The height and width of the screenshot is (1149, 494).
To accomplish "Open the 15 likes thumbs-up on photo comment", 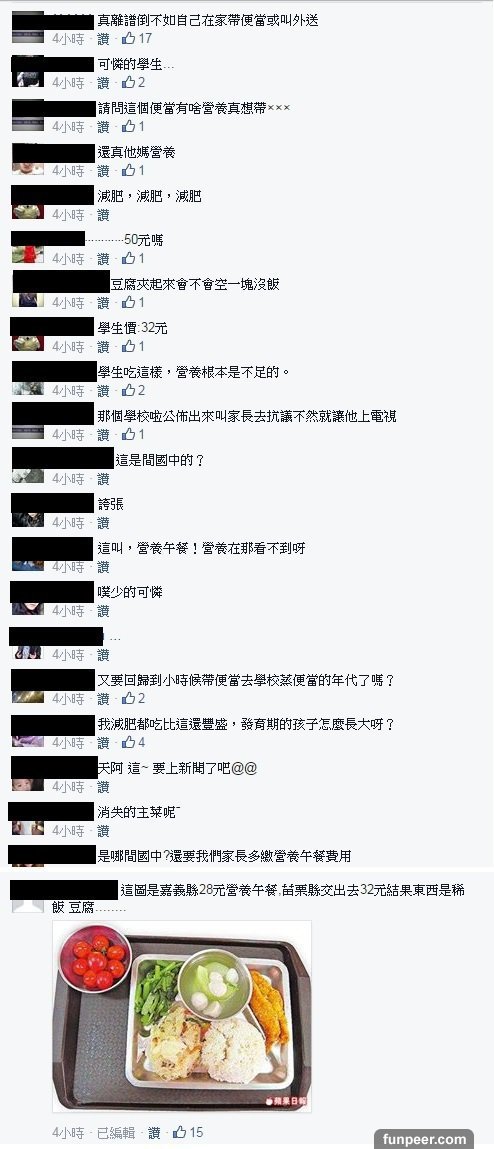I will tap(188, 1132).
